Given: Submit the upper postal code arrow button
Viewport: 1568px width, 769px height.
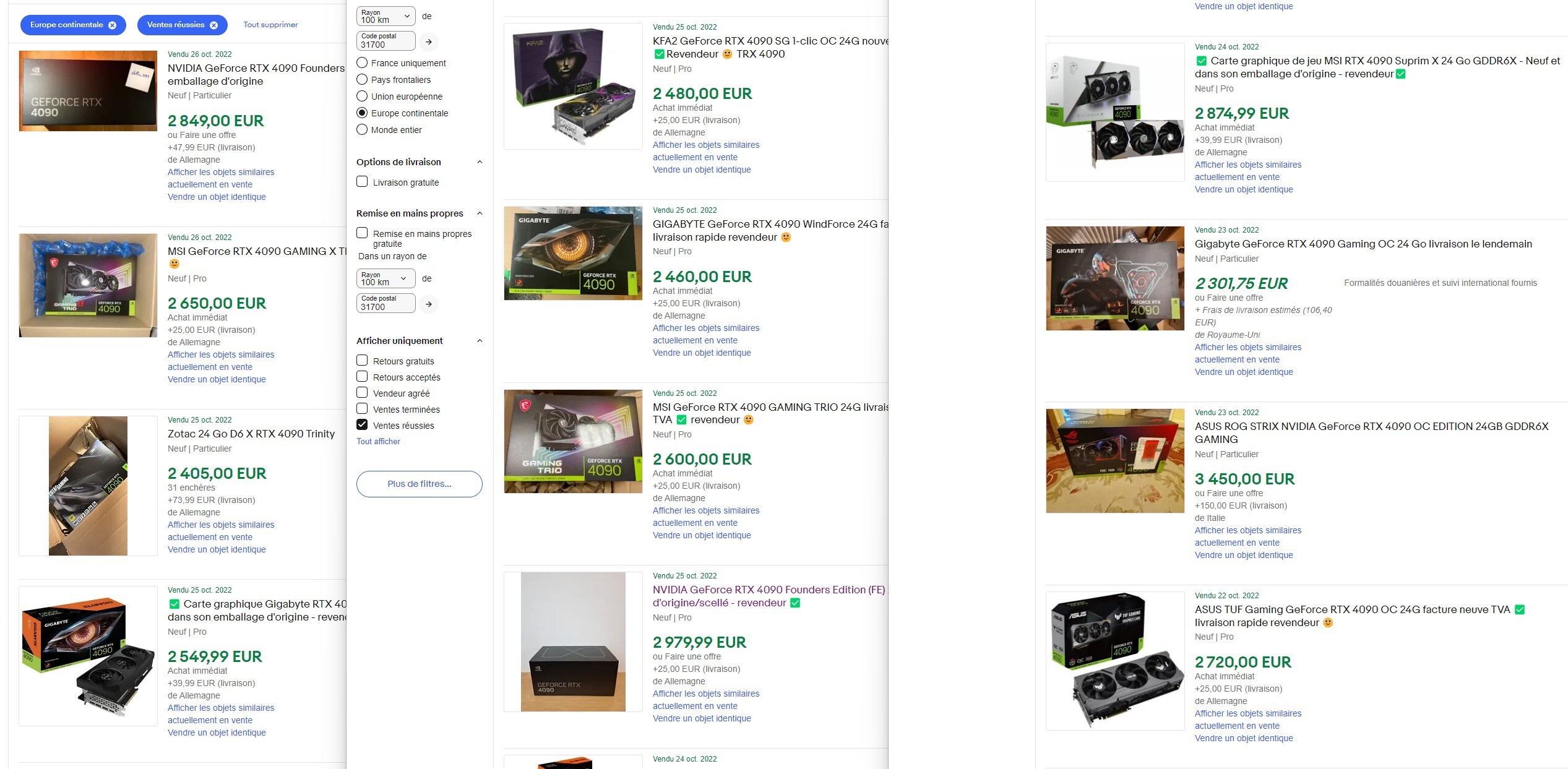Looking at the screenshot, I should [429, 42].
